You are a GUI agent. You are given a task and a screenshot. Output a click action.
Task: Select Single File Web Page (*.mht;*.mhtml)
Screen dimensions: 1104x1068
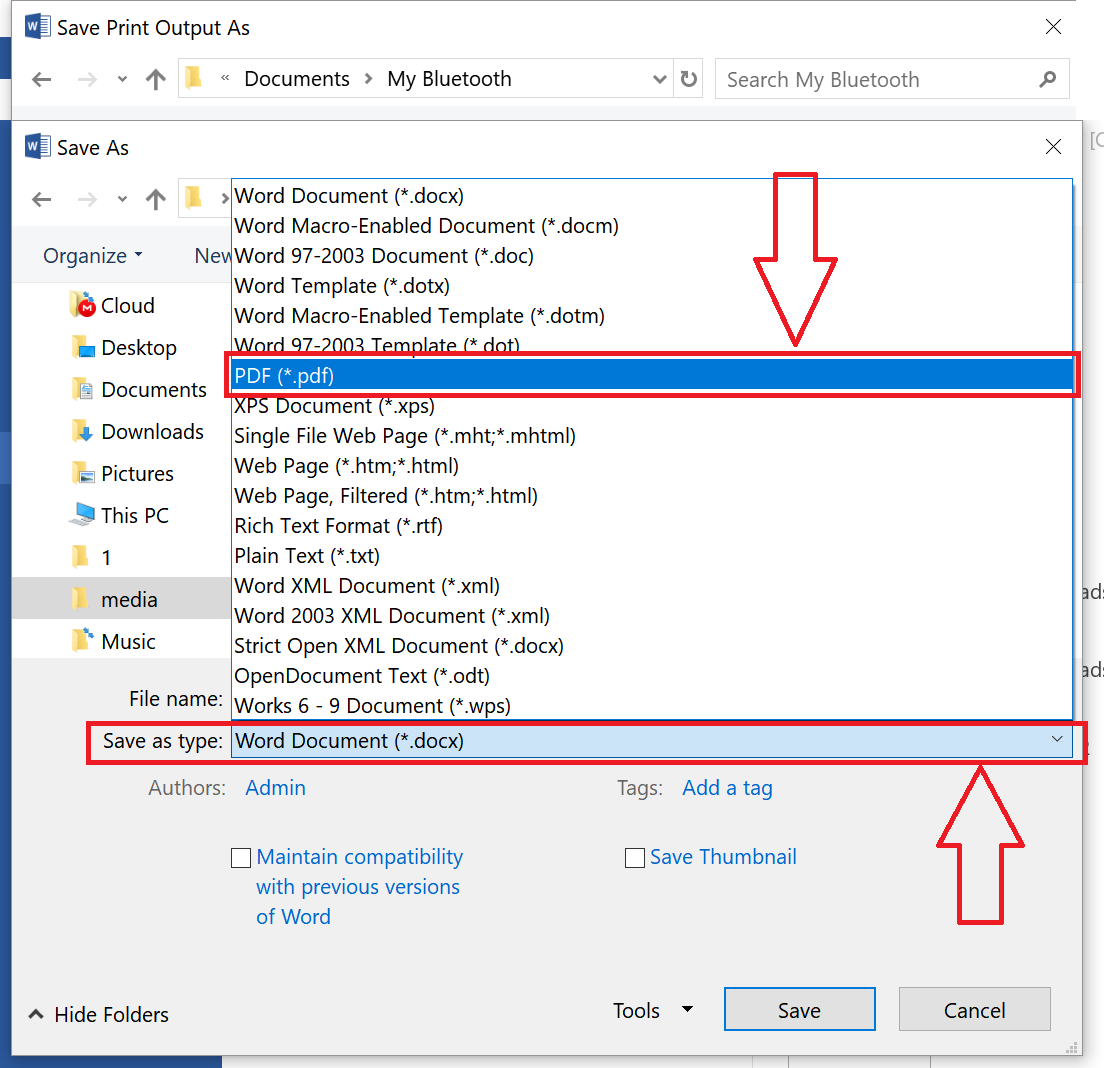652,436
